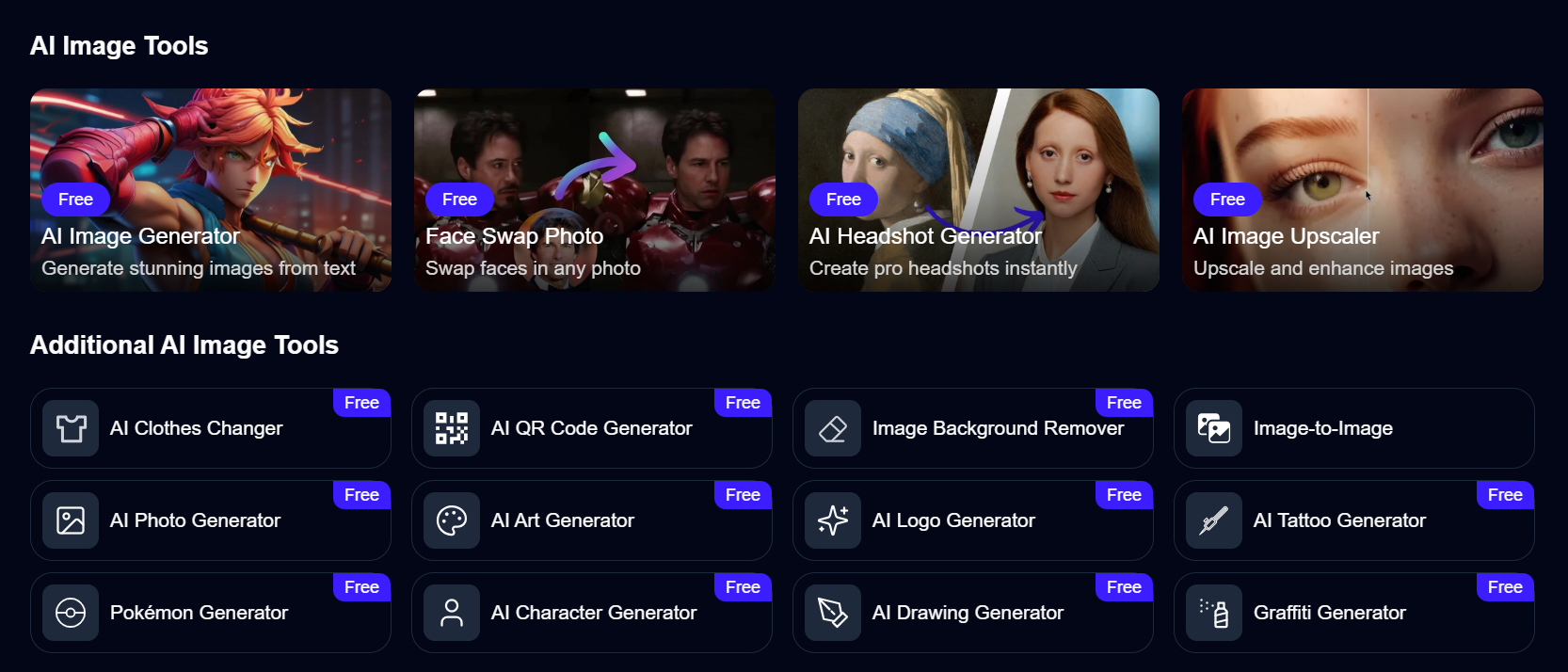1568x672 pixels.
Task: Click the Pokémon Generator pokeball icon
Action: coord(71,613)
